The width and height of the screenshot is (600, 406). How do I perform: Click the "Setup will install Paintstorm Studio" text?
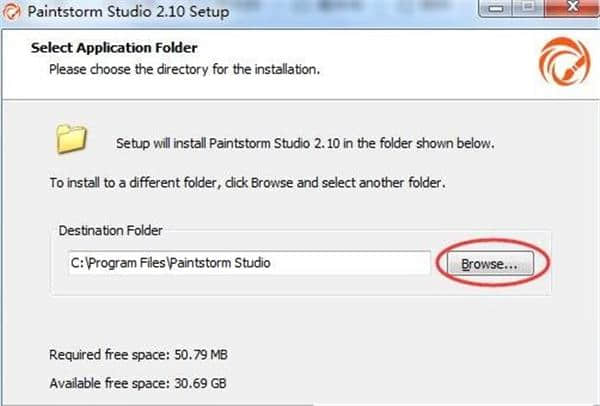304,143
